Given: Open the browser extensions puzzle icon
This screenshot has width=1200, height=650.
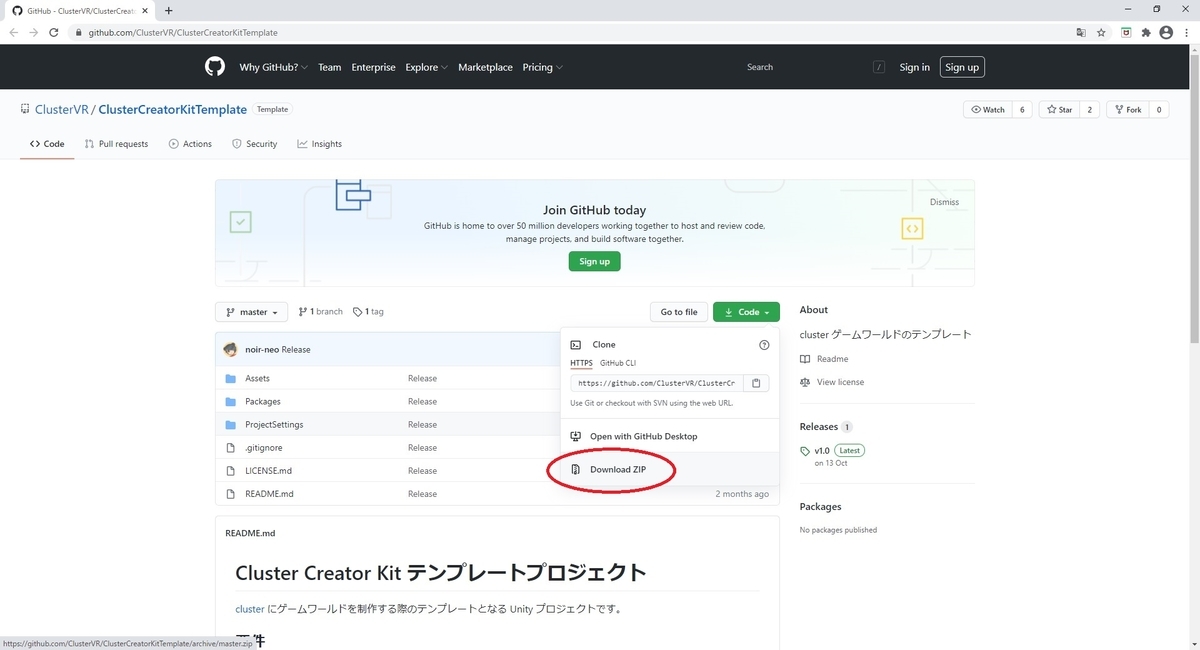Looking at the screenshot, I should click(x=1146, y=32).
